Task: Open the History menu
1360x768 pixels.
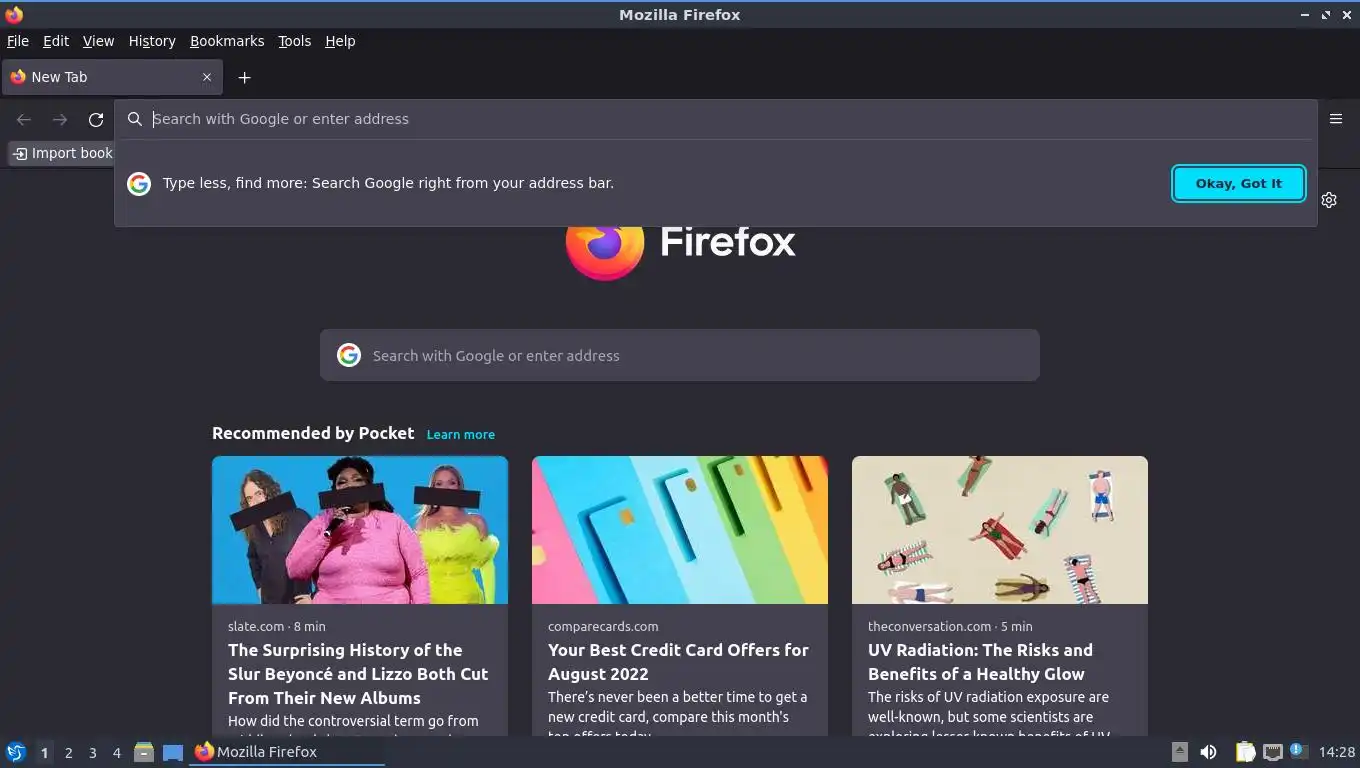Action: click(152, 41)
